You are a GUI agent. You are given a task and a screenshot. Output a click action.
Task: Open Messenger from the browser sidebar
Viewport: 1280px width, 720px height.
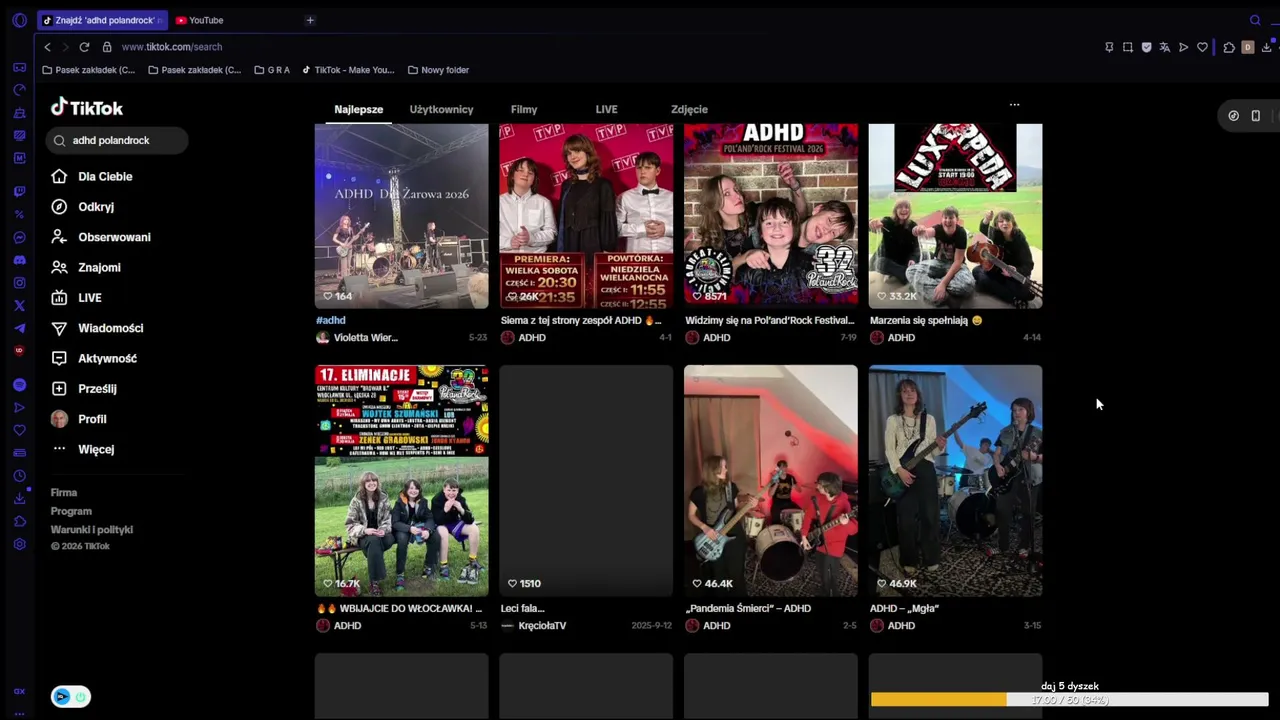[19, 237]
